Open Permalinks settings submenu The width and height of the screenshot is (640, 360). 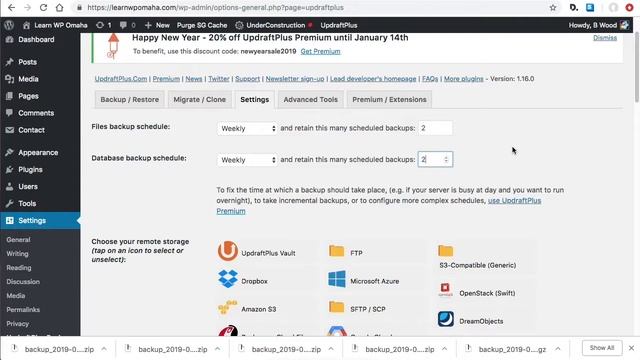coord(23,309)
